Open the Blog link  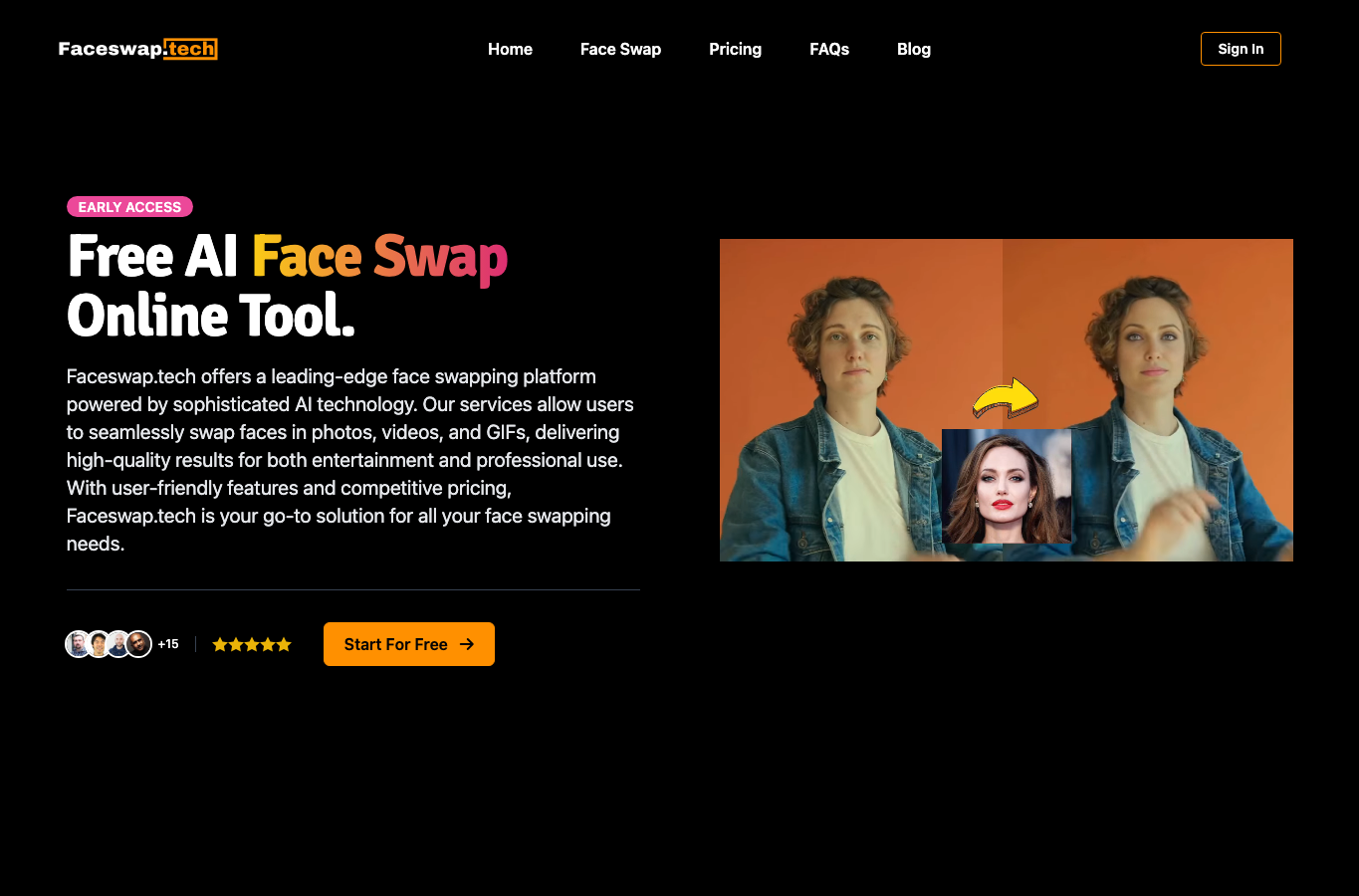tap(914, 49)
